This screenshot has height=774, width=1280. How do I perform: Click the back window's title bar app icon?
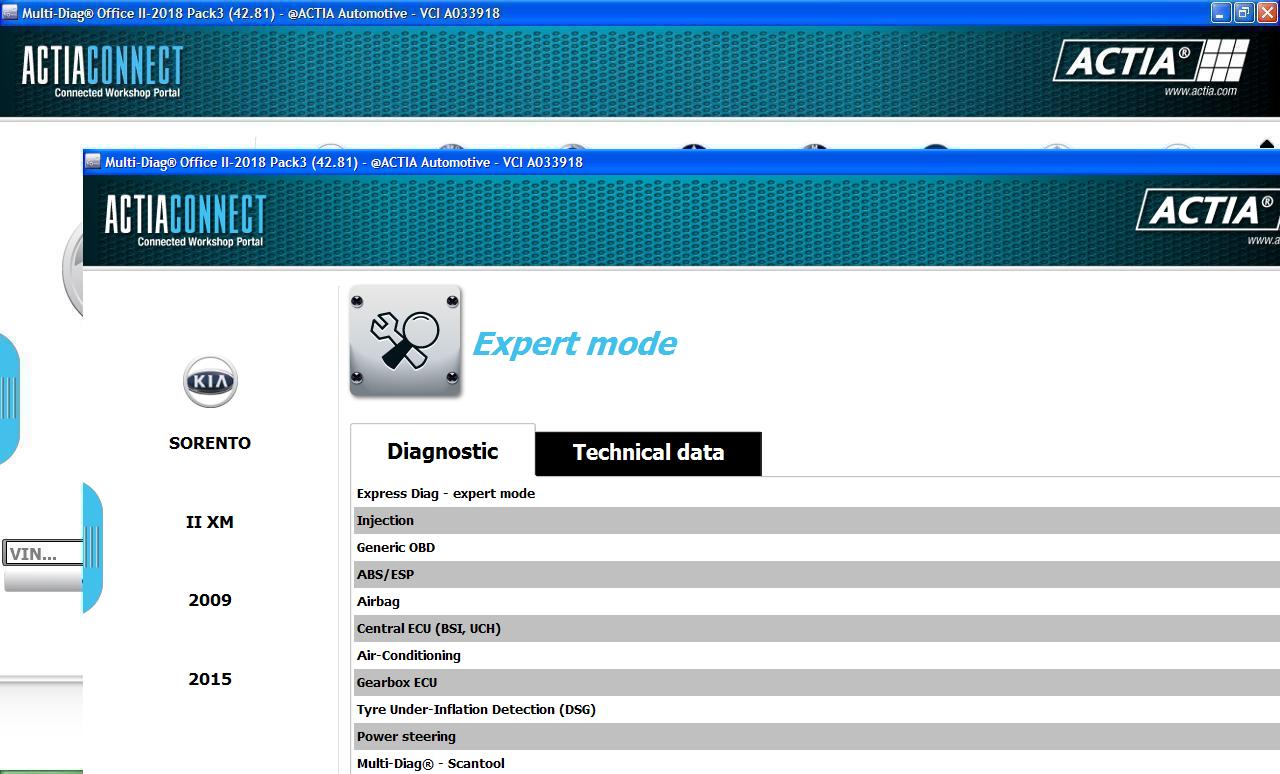[x=10, y=13]
